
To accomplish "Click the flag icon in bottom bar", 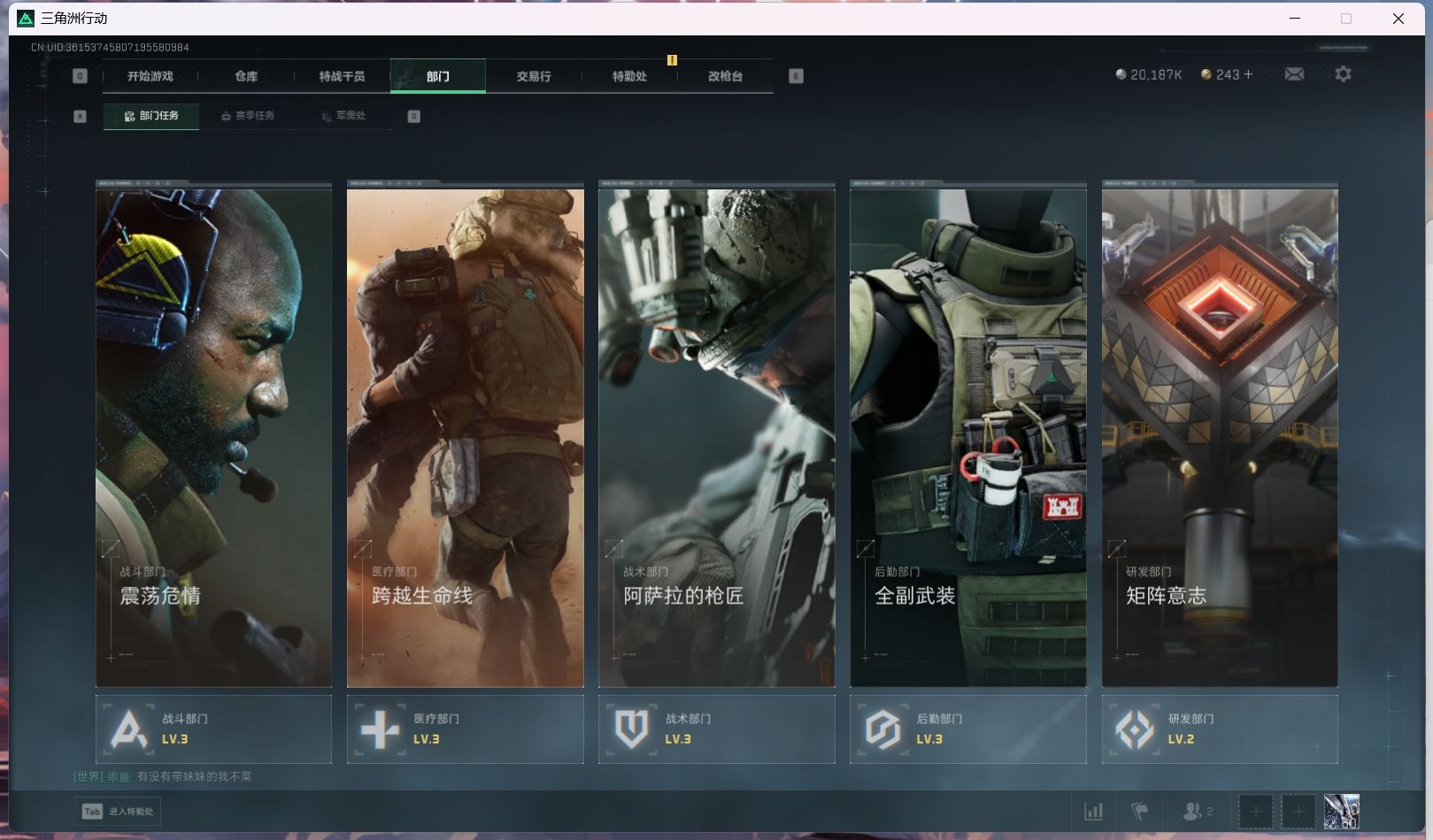I will pos(1140,811).
